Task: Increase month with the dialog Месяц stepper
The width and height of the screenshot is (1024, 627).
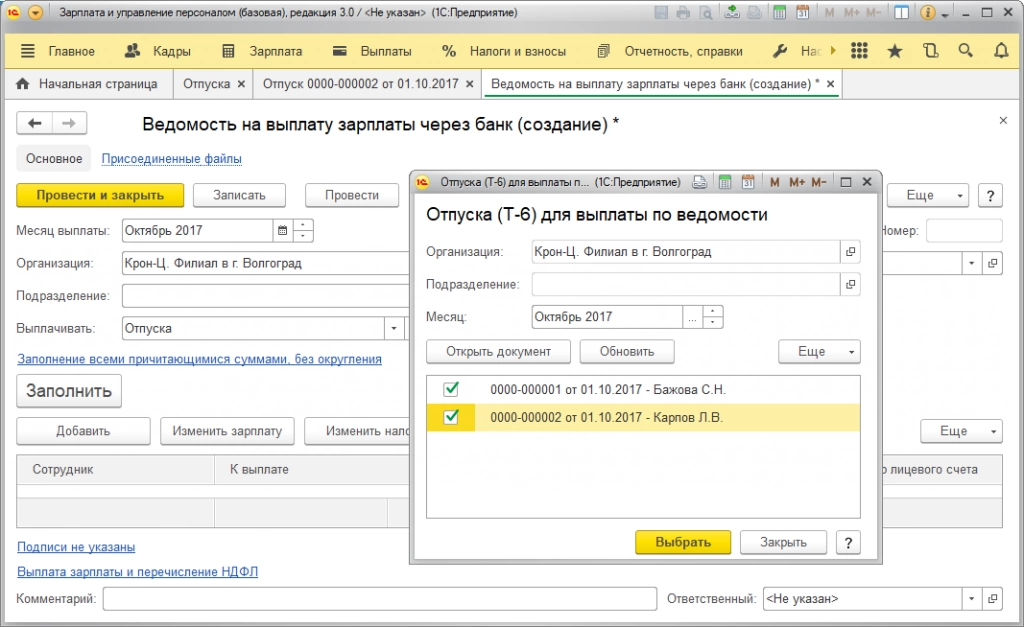Action: (x=713, y=312)
